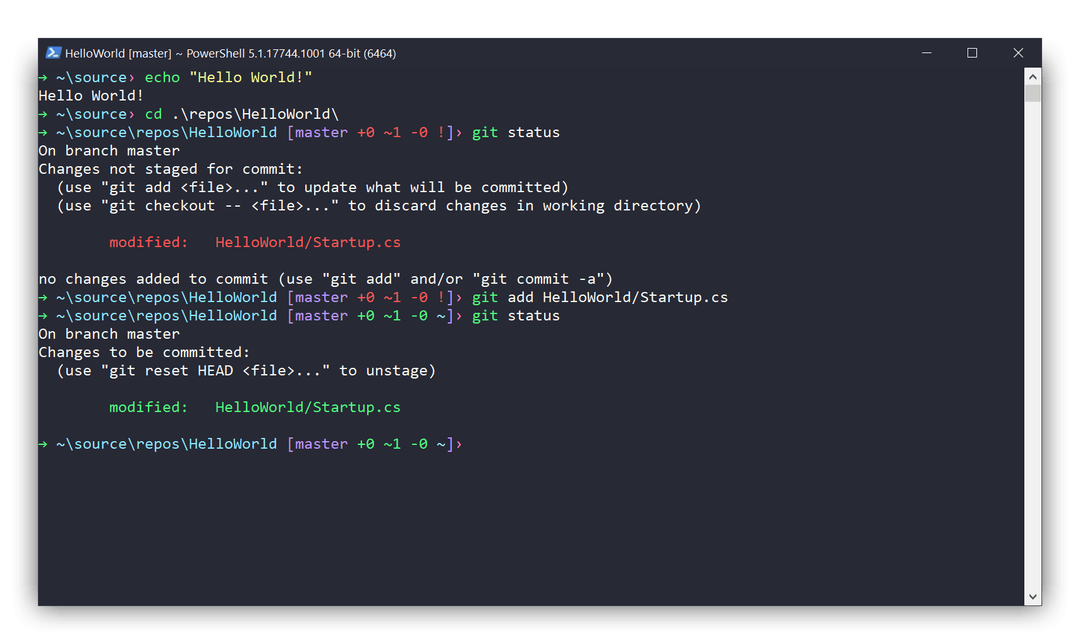This screenshot has height=644, width=1080.
Task: Select the "git status" command text
Action: (518, 132)
